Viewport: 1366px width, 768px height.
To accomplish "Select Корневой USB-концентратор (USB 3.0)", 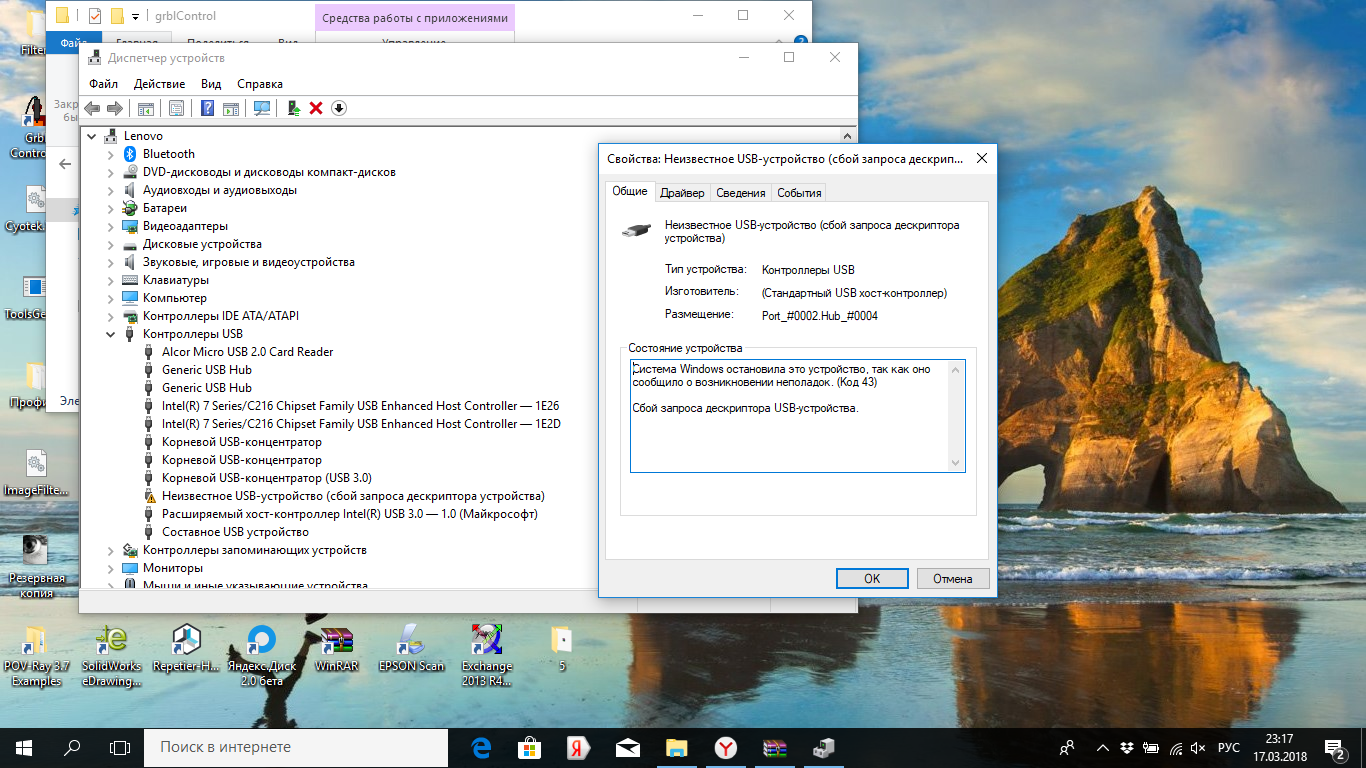I will pos(266,478).
